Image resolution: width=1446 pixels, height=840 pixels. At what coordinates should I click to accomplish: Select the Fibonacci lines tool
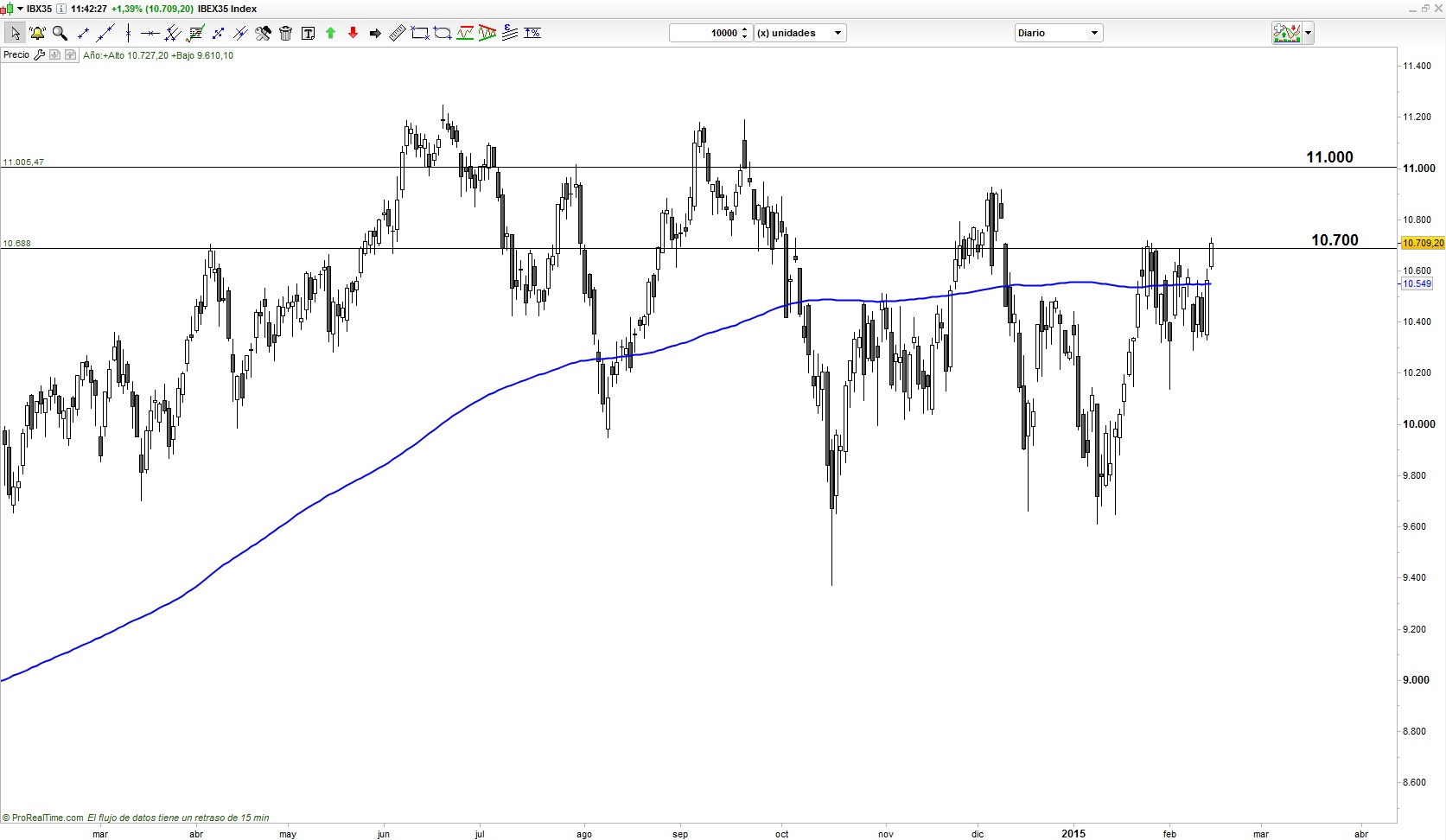510,33
